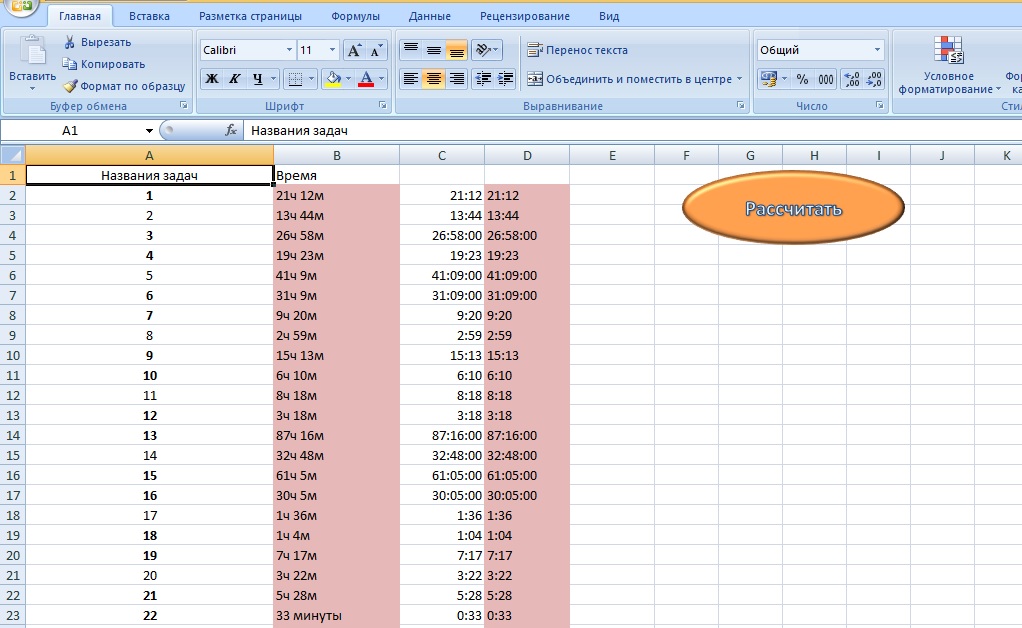1022x628 pixels.
Task: Align text right in cell
Action: pos(456,79)
